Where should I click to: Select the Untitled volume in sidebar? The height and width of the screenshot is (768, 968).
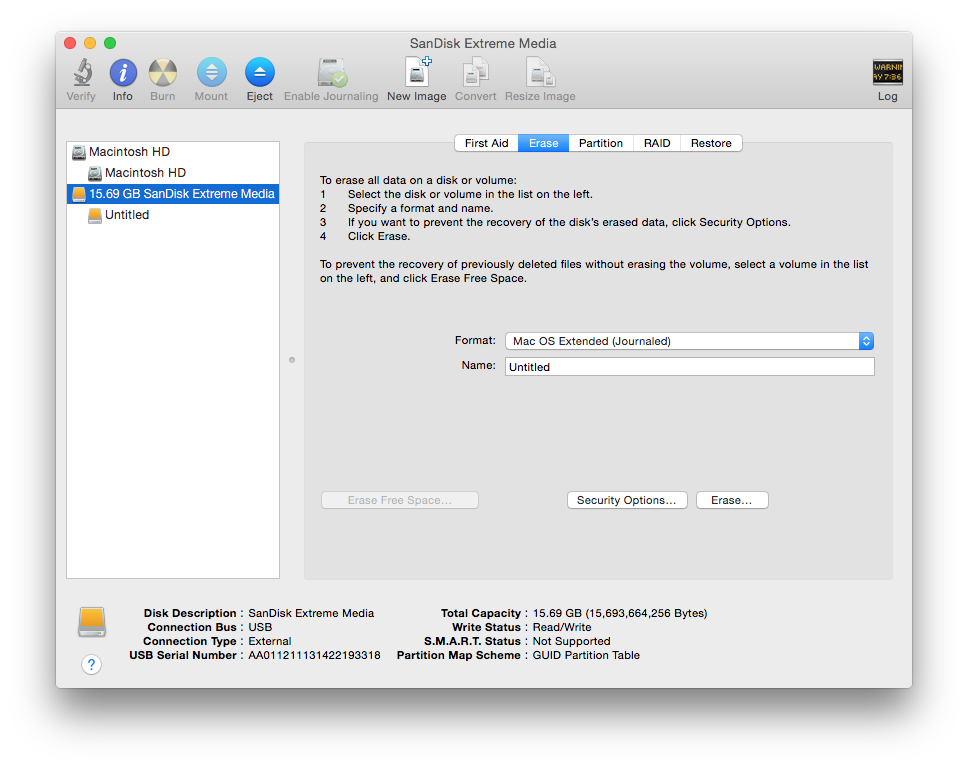click(x=173, y=215)
